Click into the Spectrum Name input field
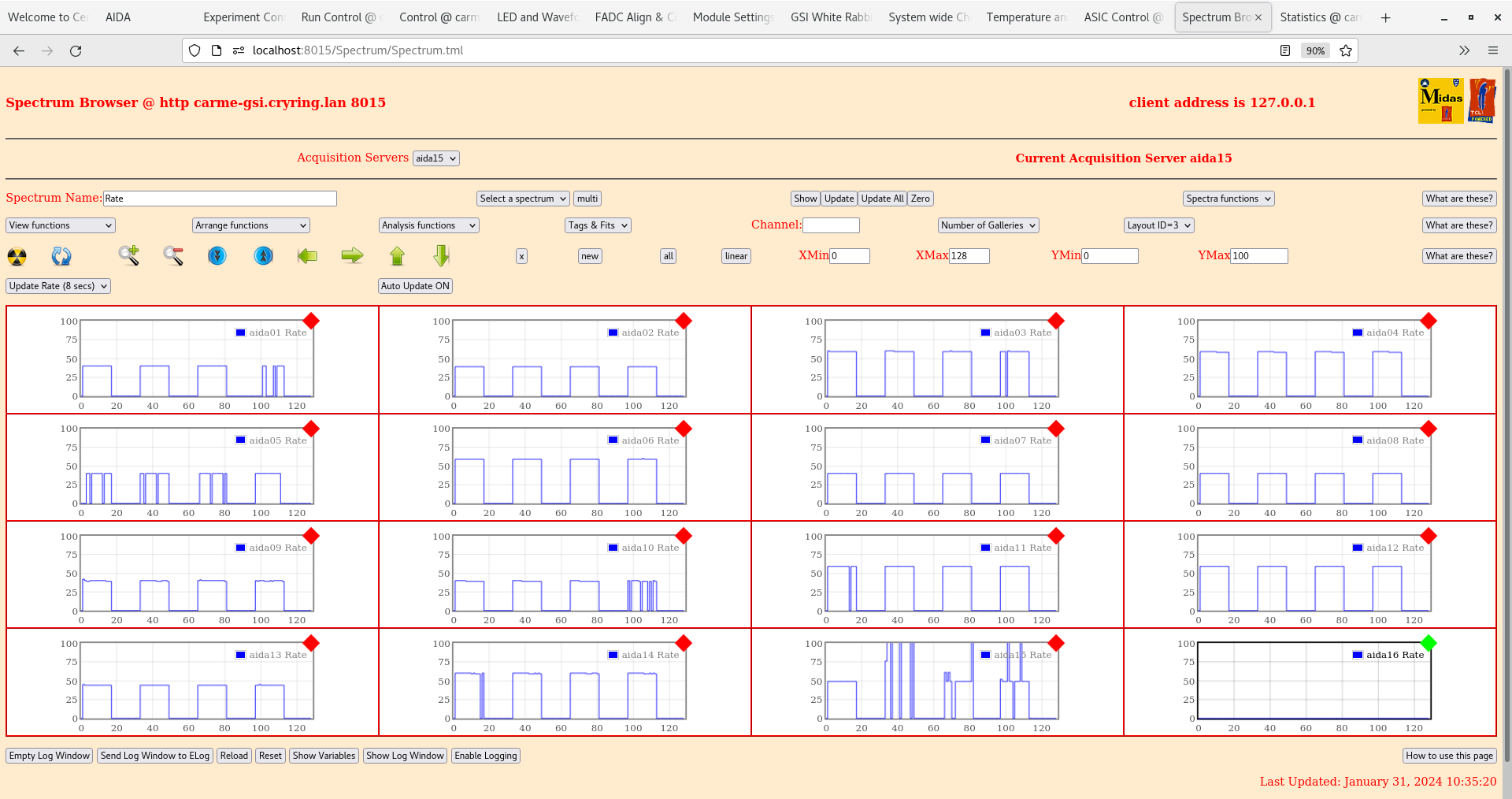Image resolution: width=1512 pixels, height=799 pixels. tap(220, 199)
